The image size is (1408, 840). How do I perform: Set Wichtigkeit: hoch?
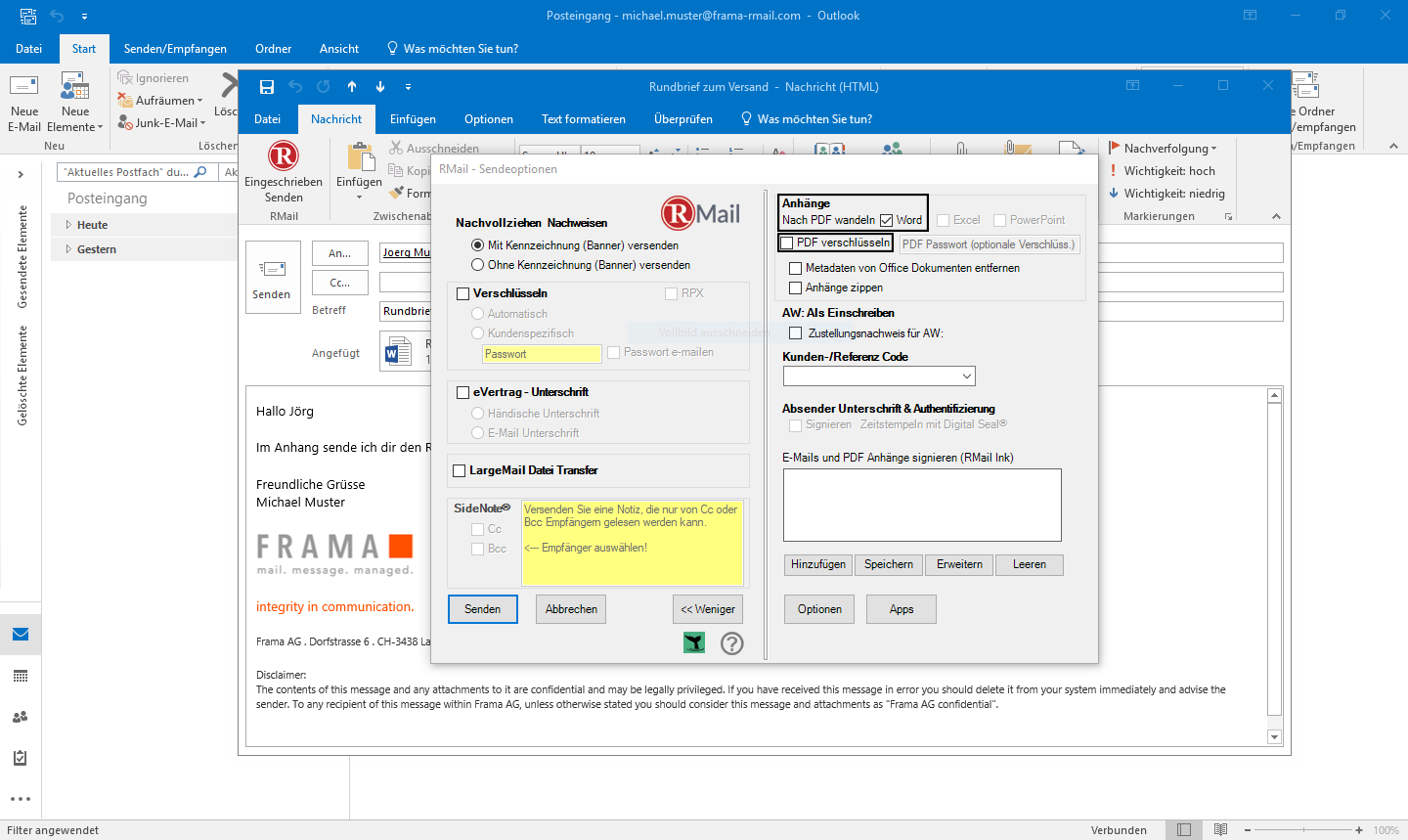tap(1162, 171)
